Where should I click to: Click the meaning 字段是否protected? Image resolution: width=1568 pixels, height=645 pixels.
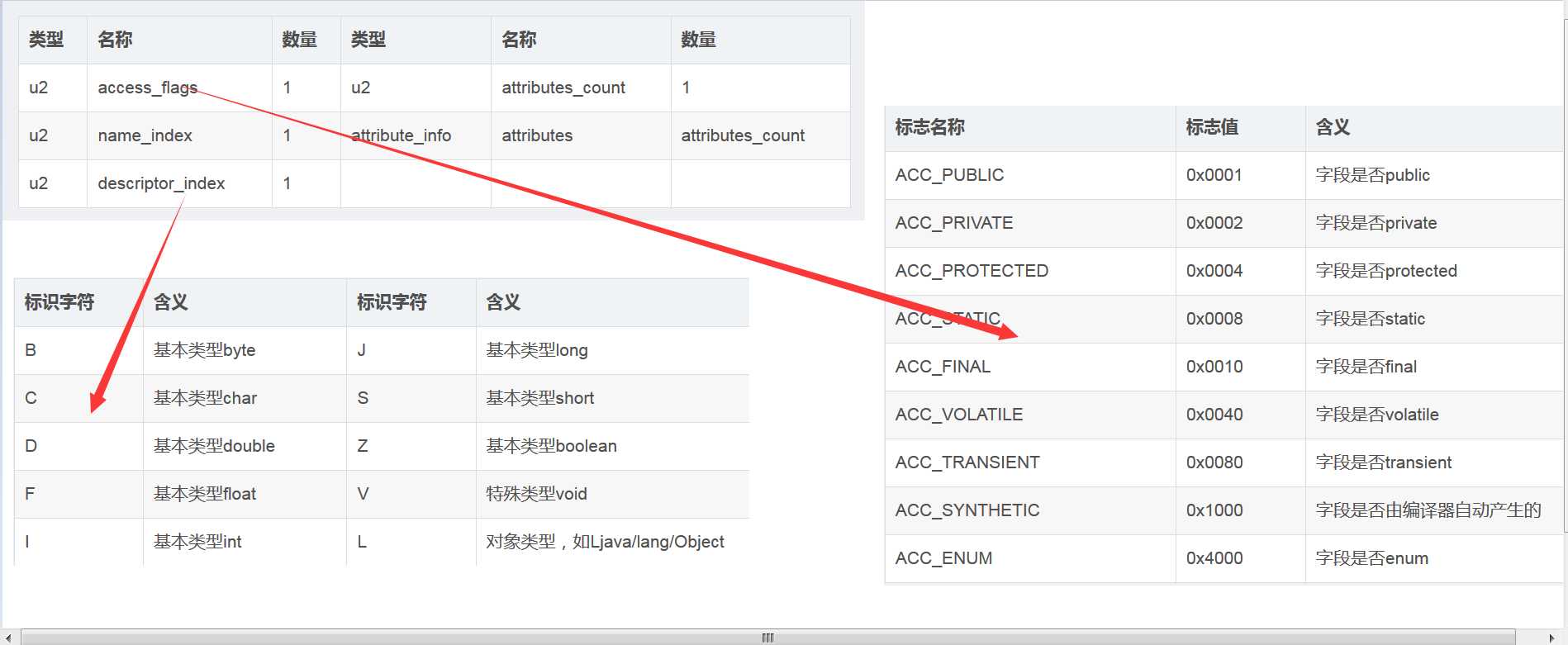tap(1386, 271)
